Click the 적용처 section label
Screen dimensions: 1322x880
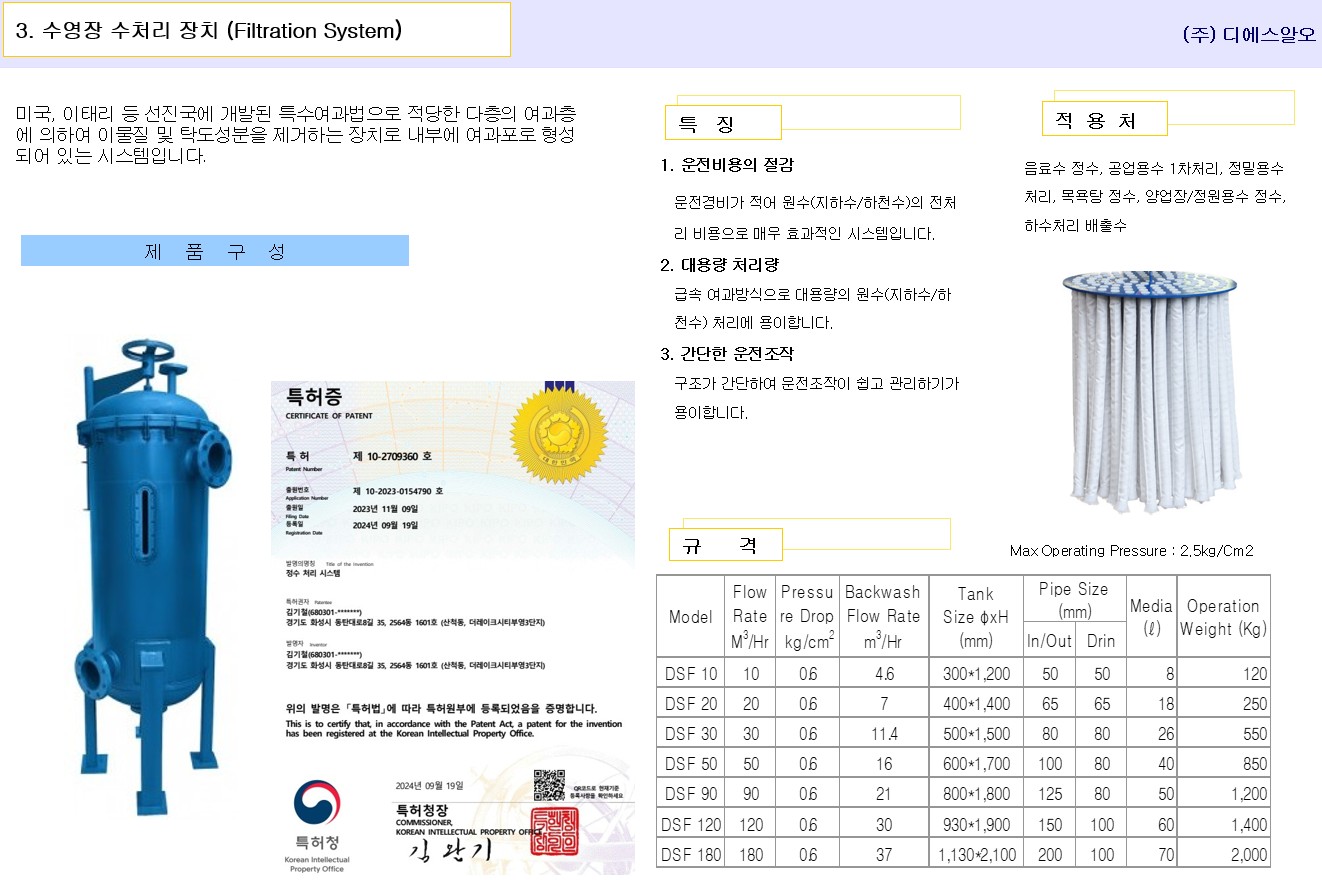point(1104,121)
